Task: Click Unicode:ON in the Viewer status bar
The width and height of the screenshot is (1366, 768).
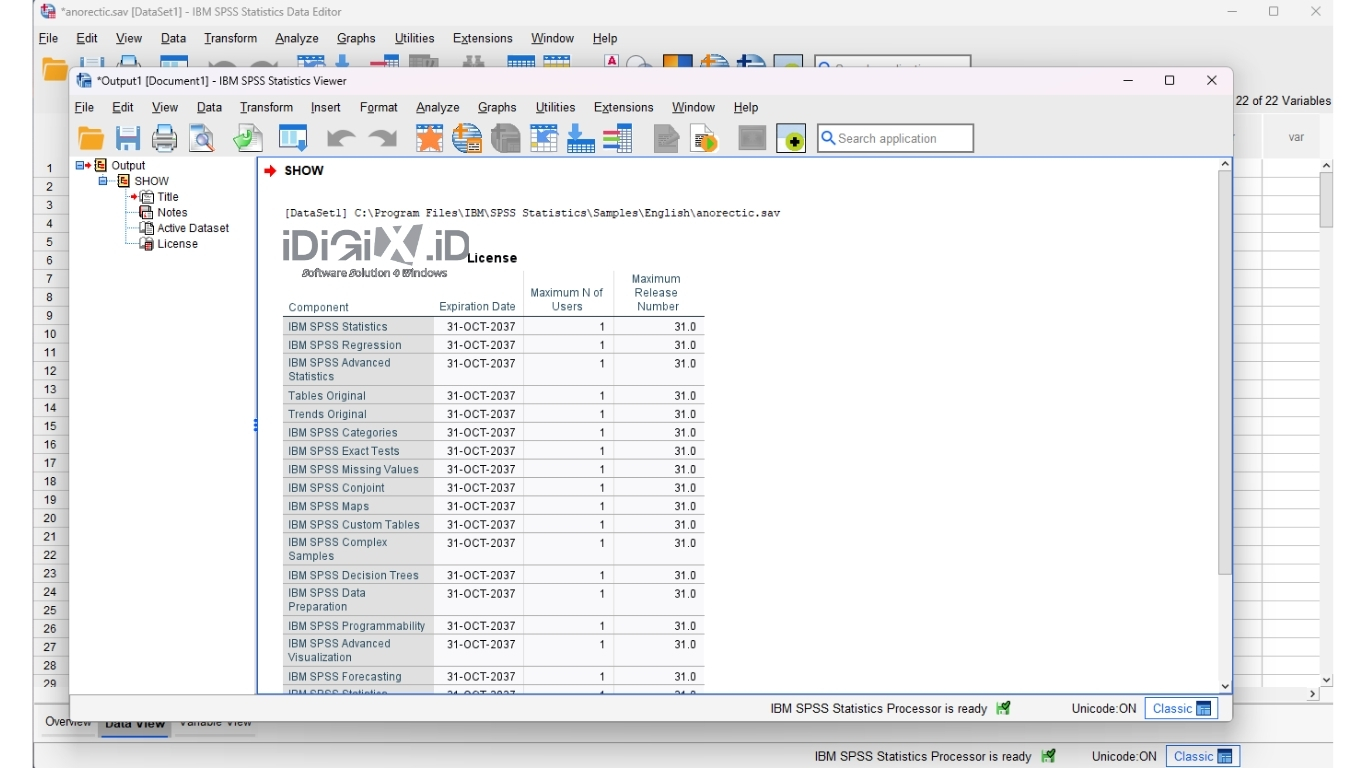Action: click(1104, 708)
